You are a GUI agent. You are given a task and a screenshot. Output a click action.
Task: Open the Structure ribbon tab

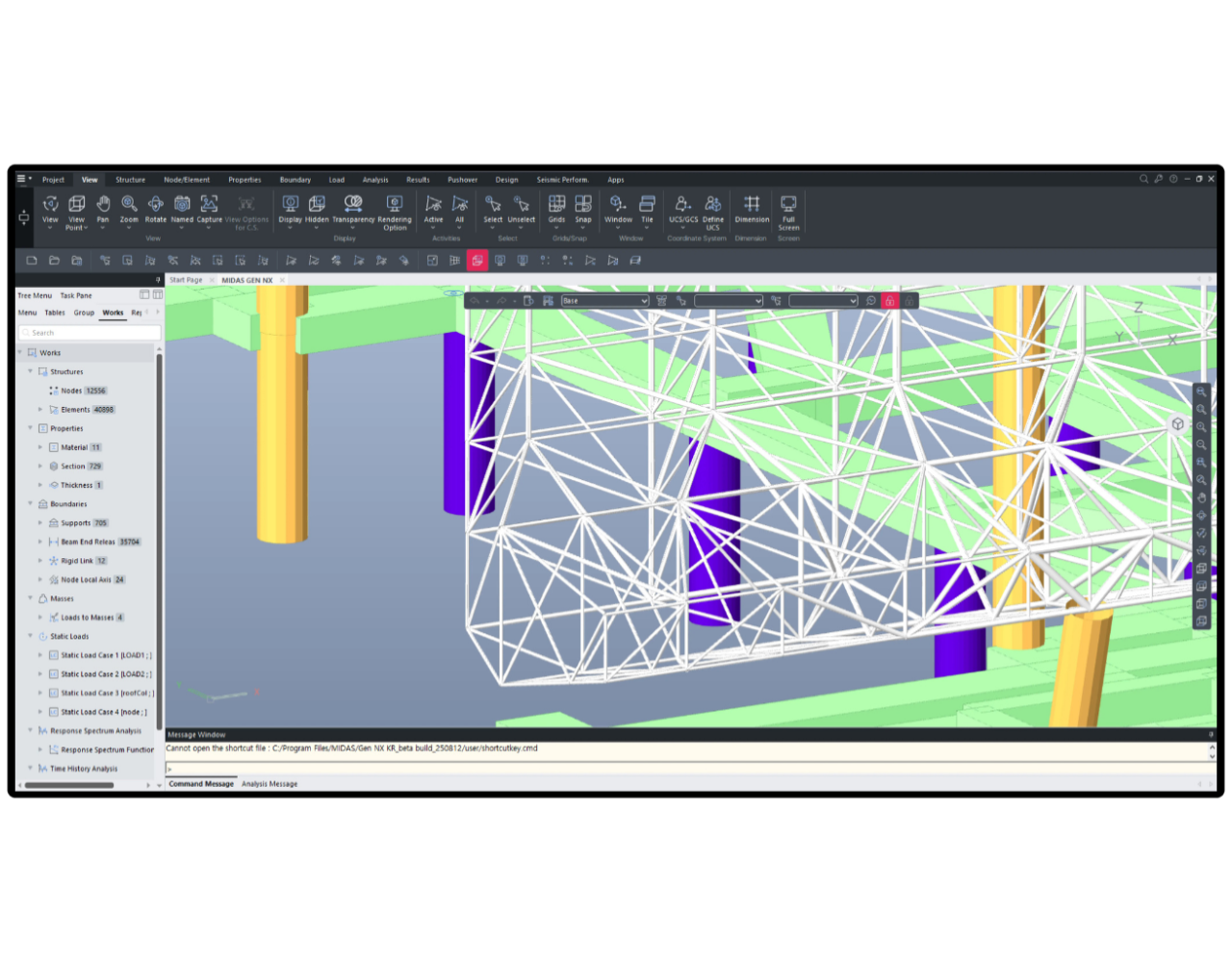coord(130,180)
